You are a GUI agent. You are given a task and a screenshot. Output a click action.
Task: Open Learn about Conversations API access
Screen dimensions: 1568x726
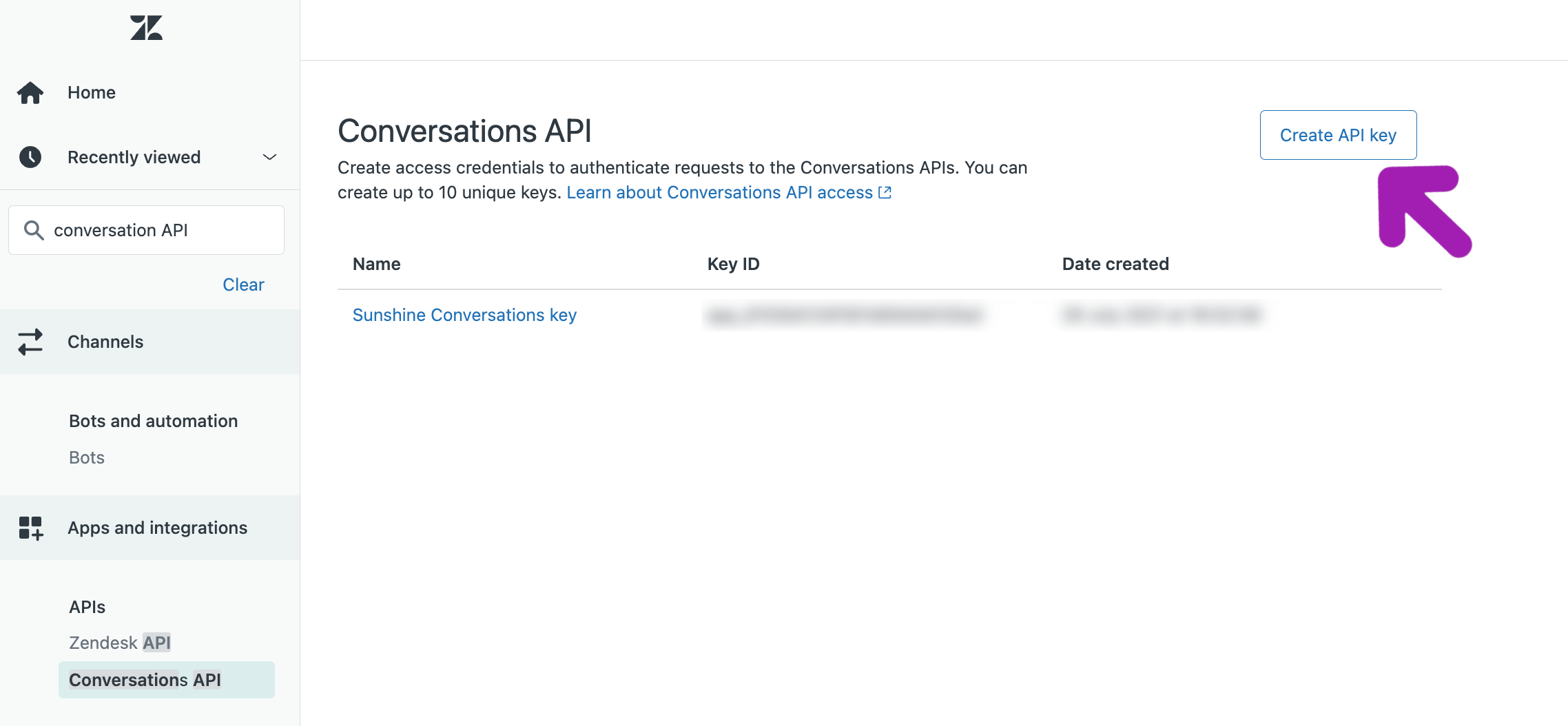[x=719, y=192]
